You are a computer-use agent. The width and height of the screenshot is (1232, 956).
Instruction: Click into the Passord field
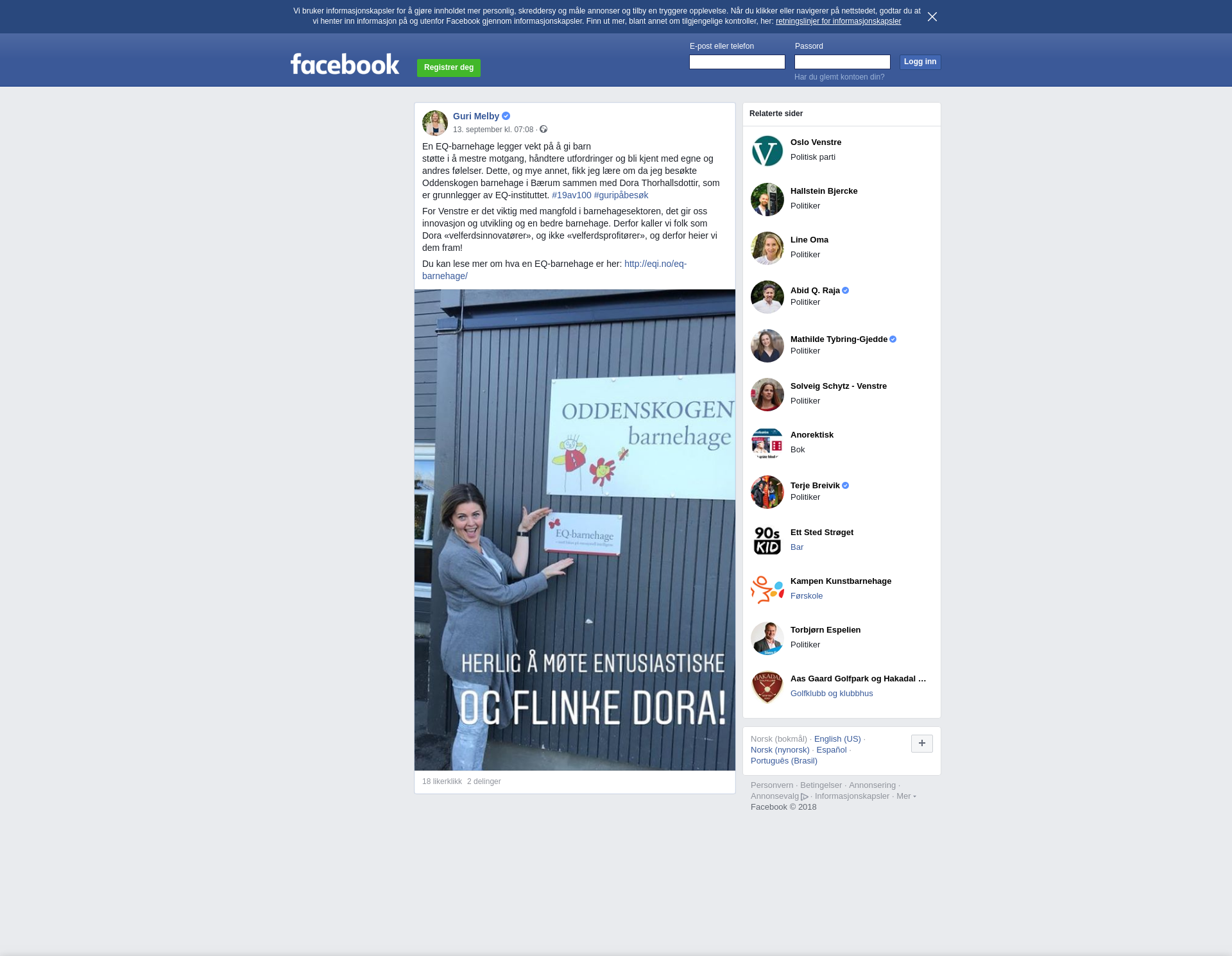click(842, 62)
